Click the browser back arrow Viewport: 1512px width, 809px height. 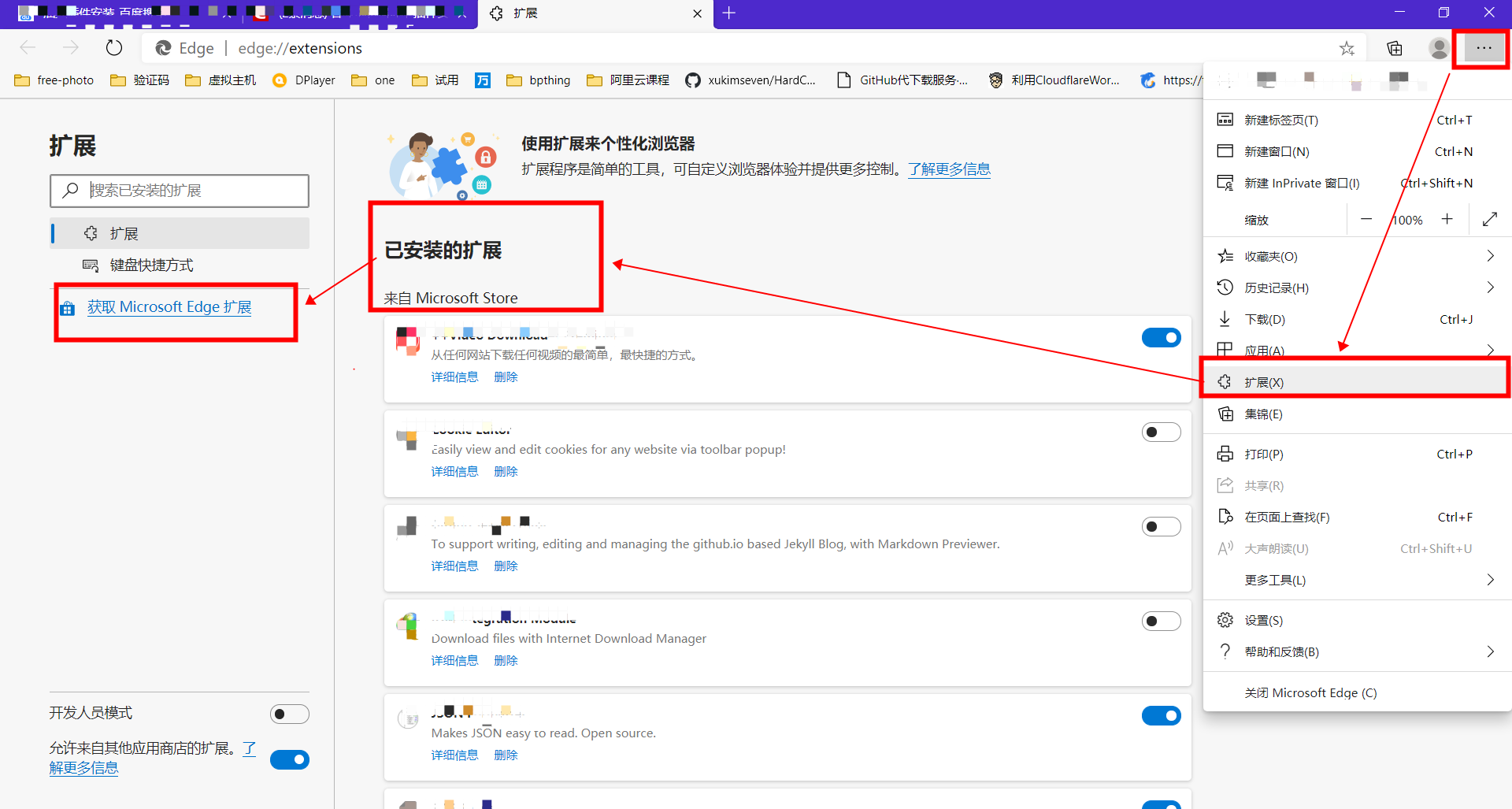[28, 48]
